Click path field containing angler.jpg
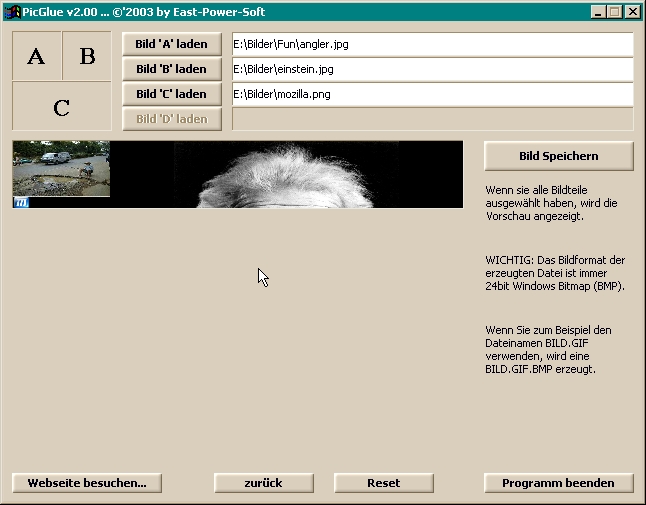The image size is (646, 505). point(433,44)
